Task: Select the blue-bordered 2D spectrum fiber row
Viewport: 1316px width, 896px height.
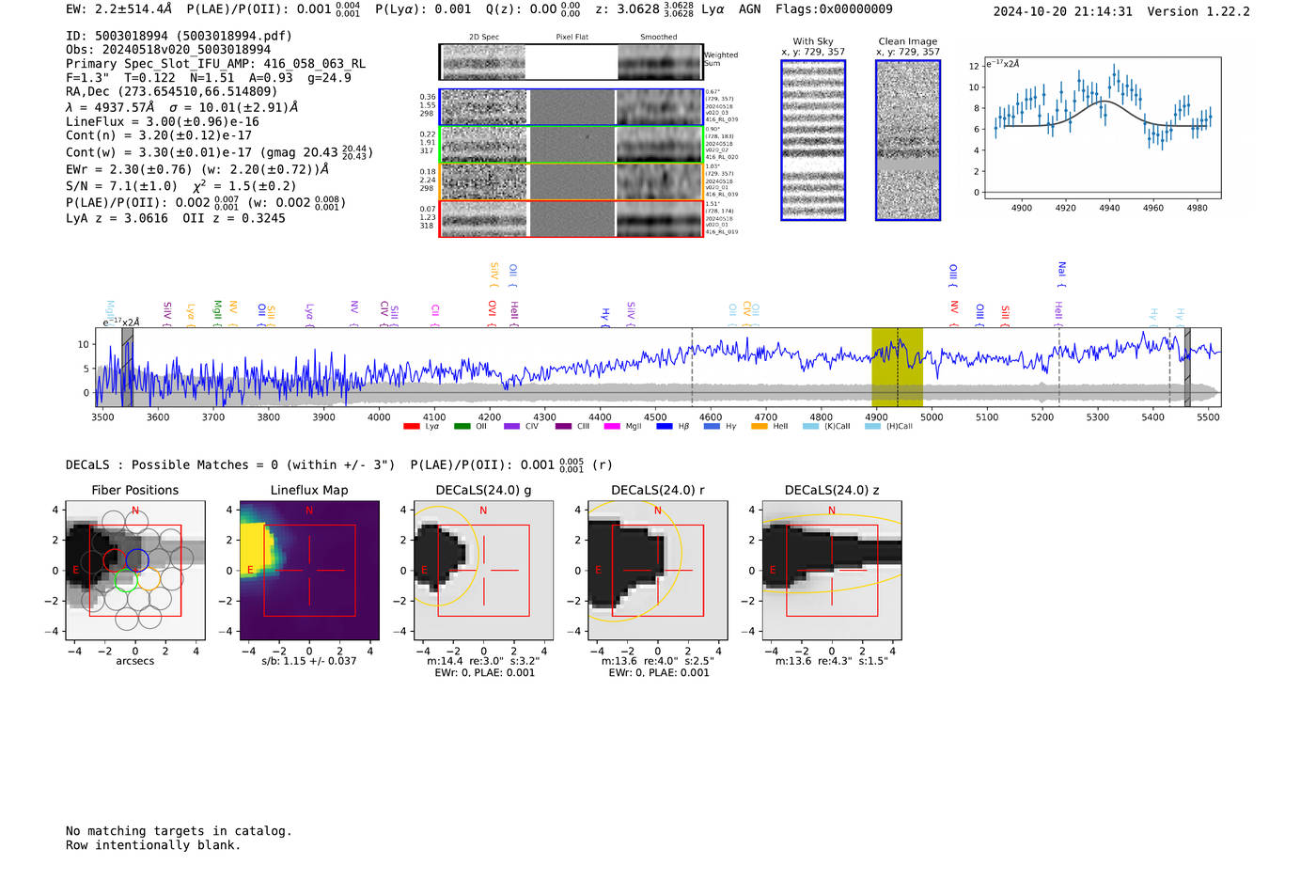Action: (572, 107)
